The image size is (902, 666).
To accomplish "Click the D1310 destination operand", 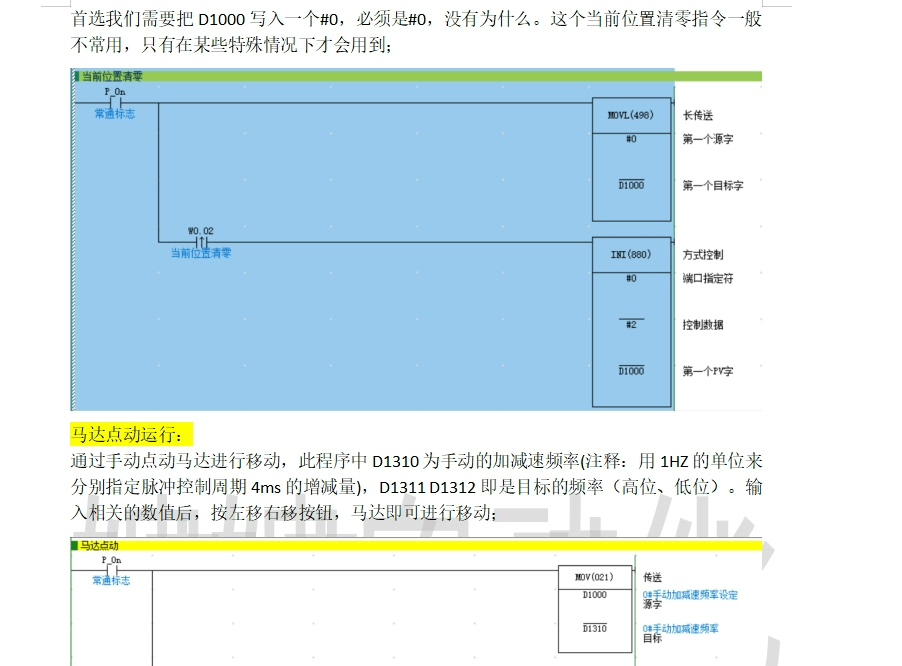I will click(594, 629).
